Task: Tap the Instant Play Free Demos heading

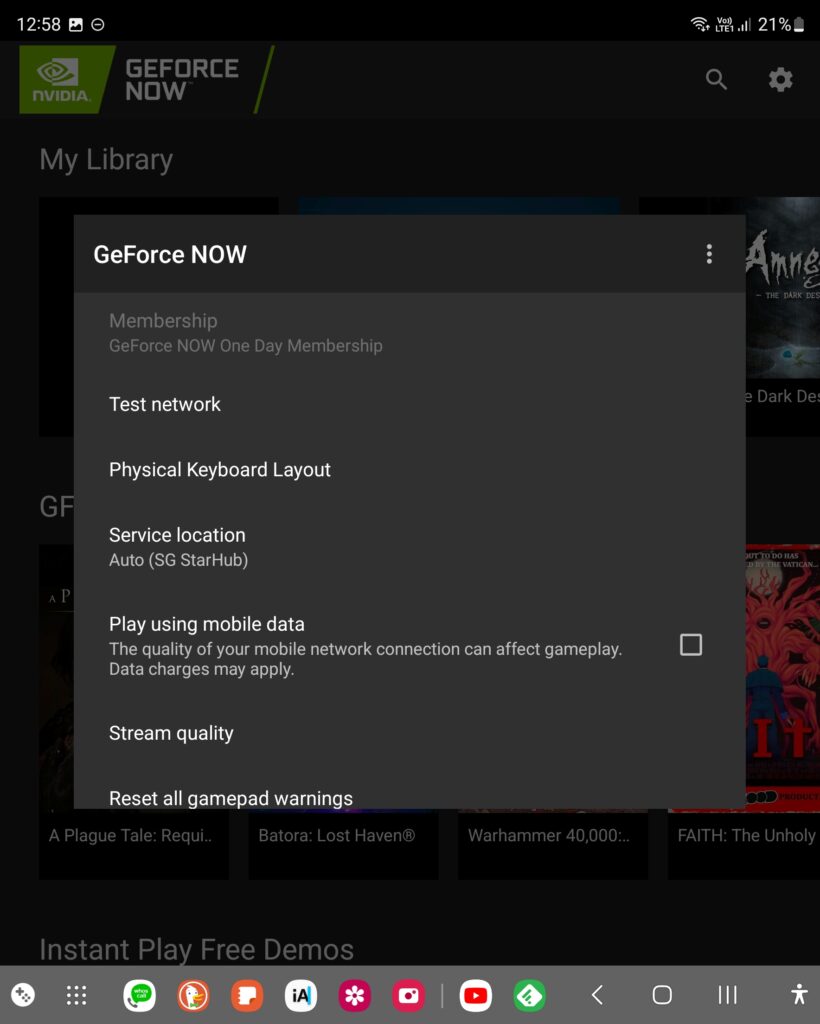Action: click(197, 950)
